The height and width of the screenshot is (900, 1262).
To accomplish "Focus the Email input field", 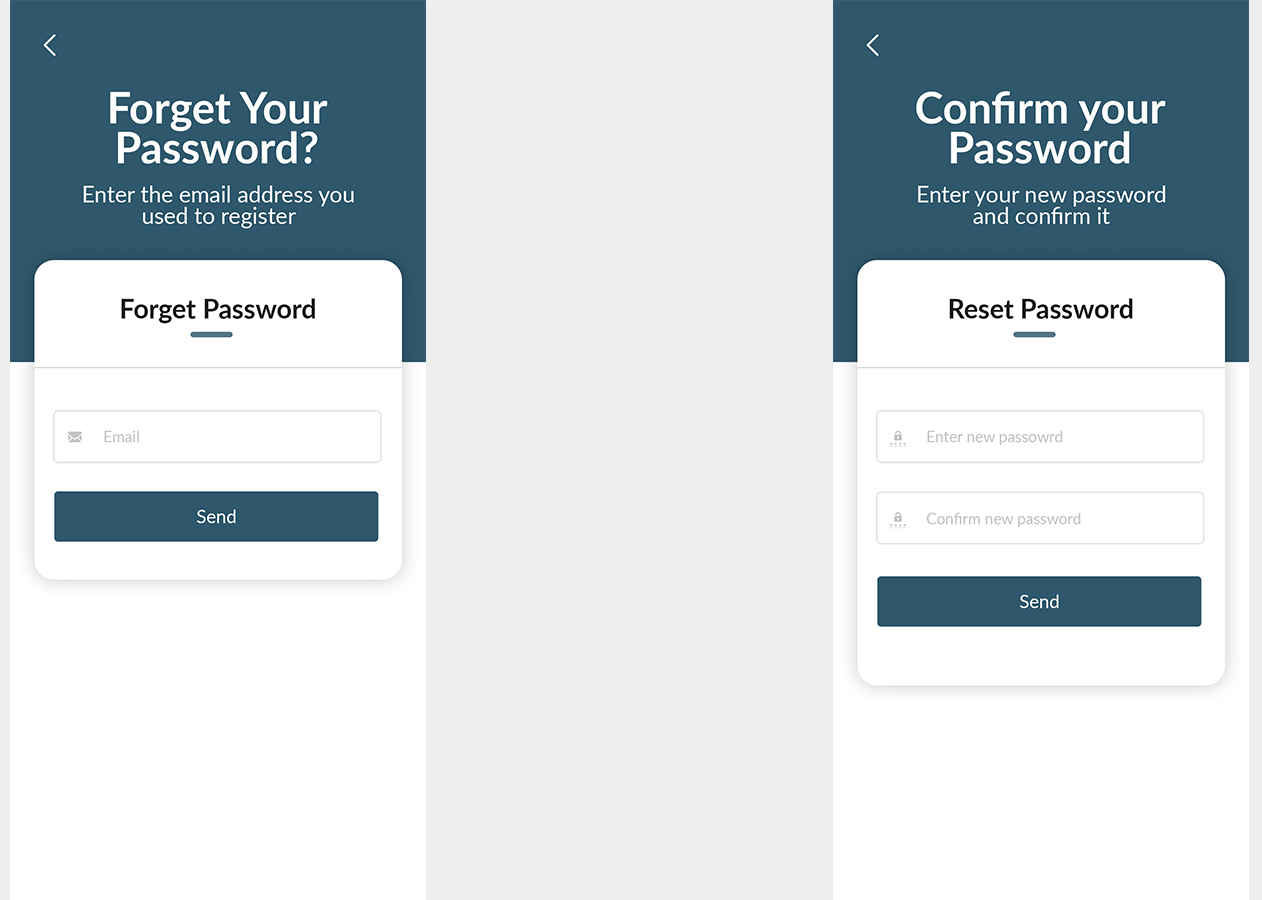I will point(230,437).
